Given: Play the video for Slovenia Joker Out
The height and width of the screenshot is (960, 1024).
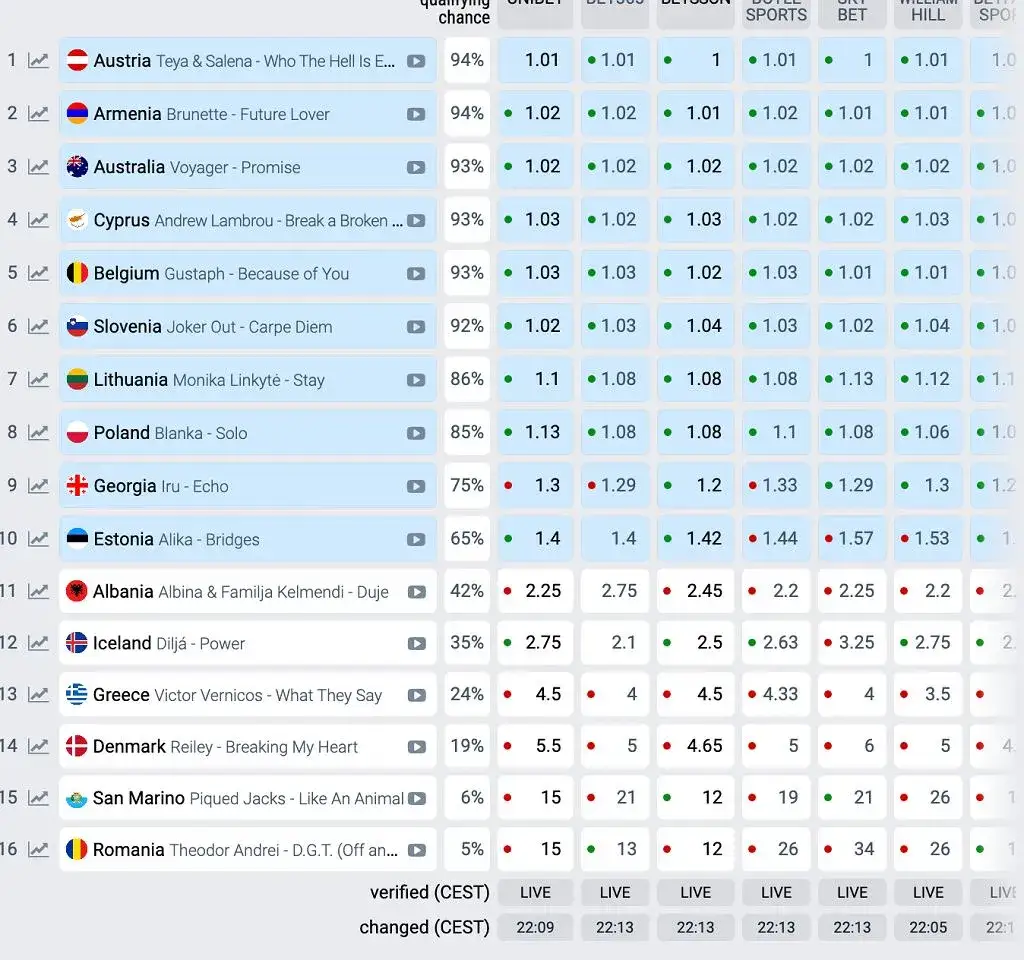Looking at the screenshot, I should coord(416,327).
